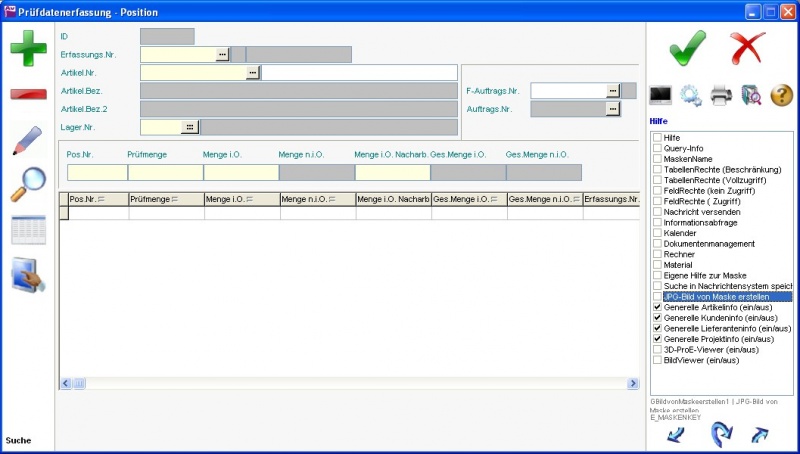Image resolution: width=800 pixels, height=454 pixels.
Task: Click the green checkmark confirm icon
Action: 687,47
